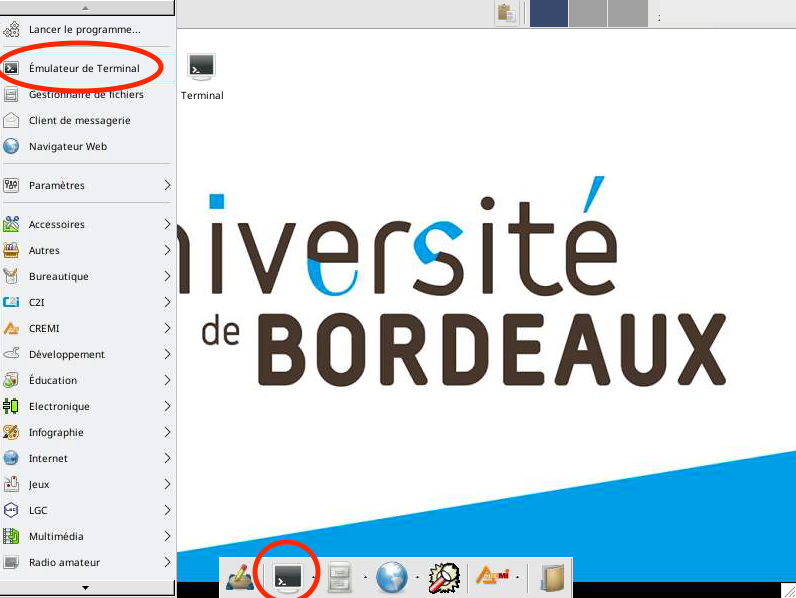Open the home folder icon in dock
Screen dimensions: 796x598
pos(550,577)
